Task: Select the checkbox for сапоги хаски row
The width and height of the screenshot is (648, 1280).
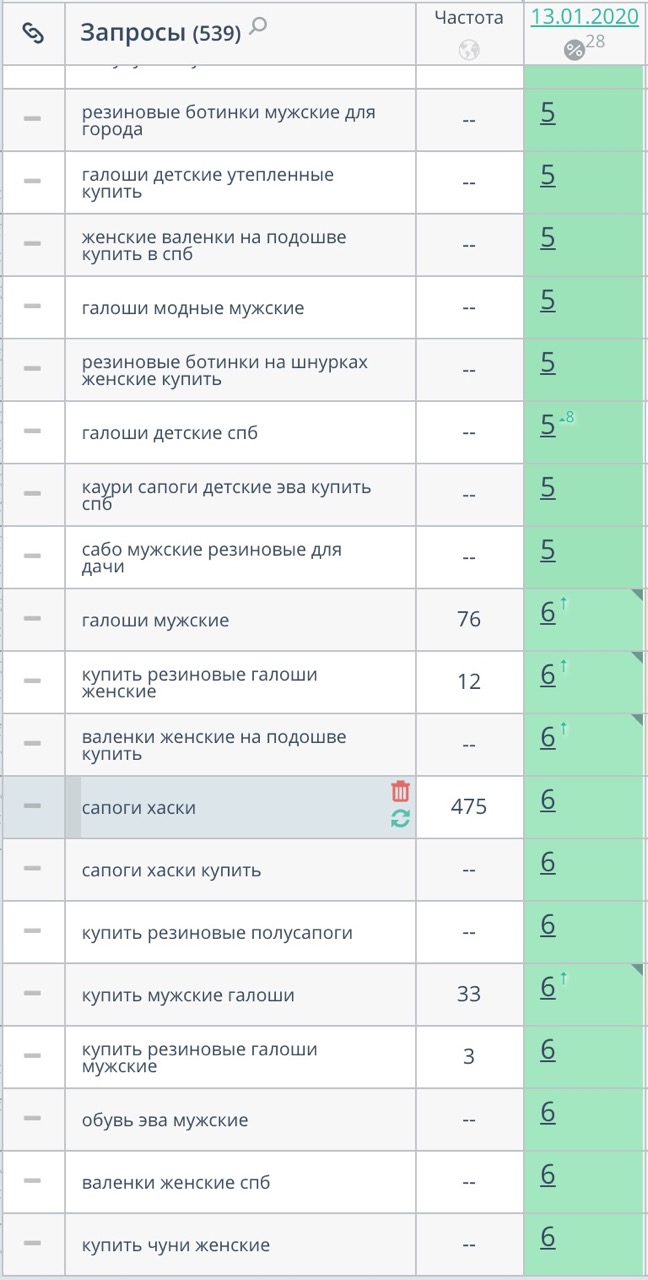Action: [33, 806]
